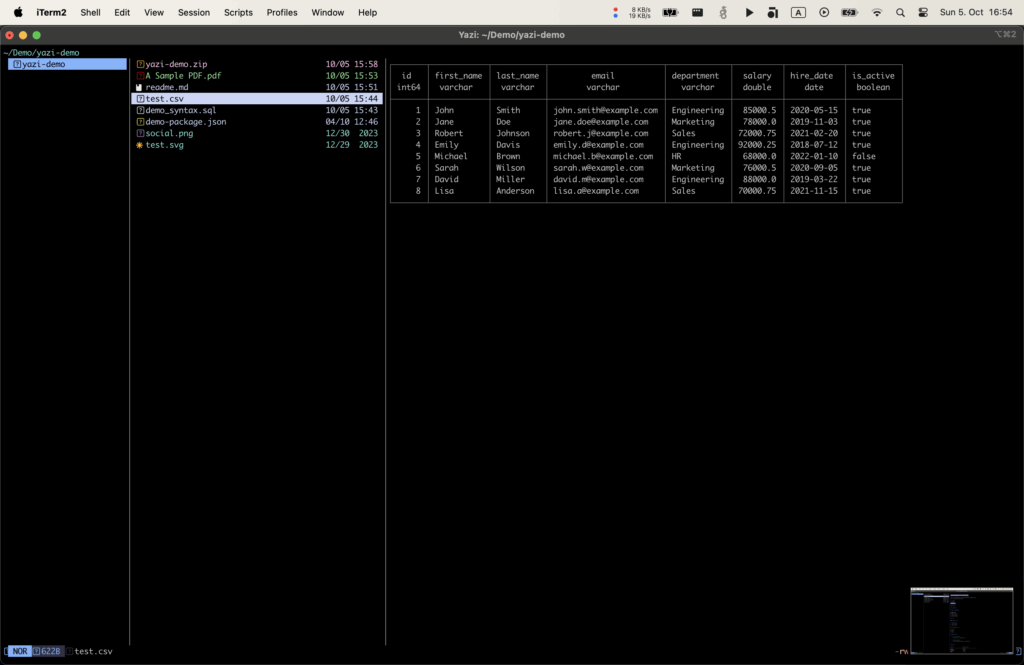
Task: Click the picture-in-picture video thumbnail at bottom right
Action: tap(961, 619)
